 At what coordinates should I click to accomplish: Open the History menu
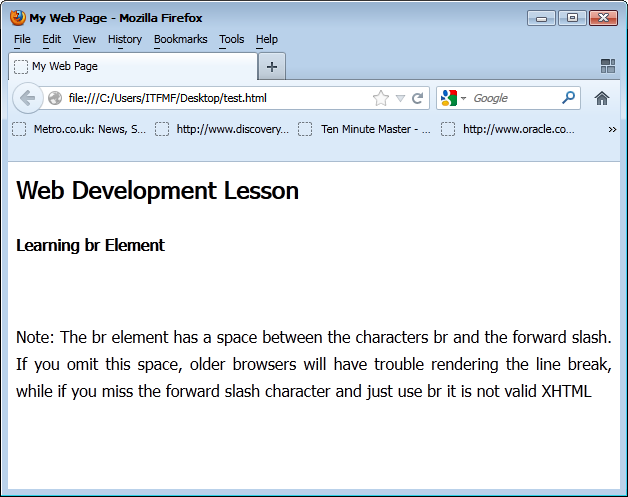coord(125,39)
